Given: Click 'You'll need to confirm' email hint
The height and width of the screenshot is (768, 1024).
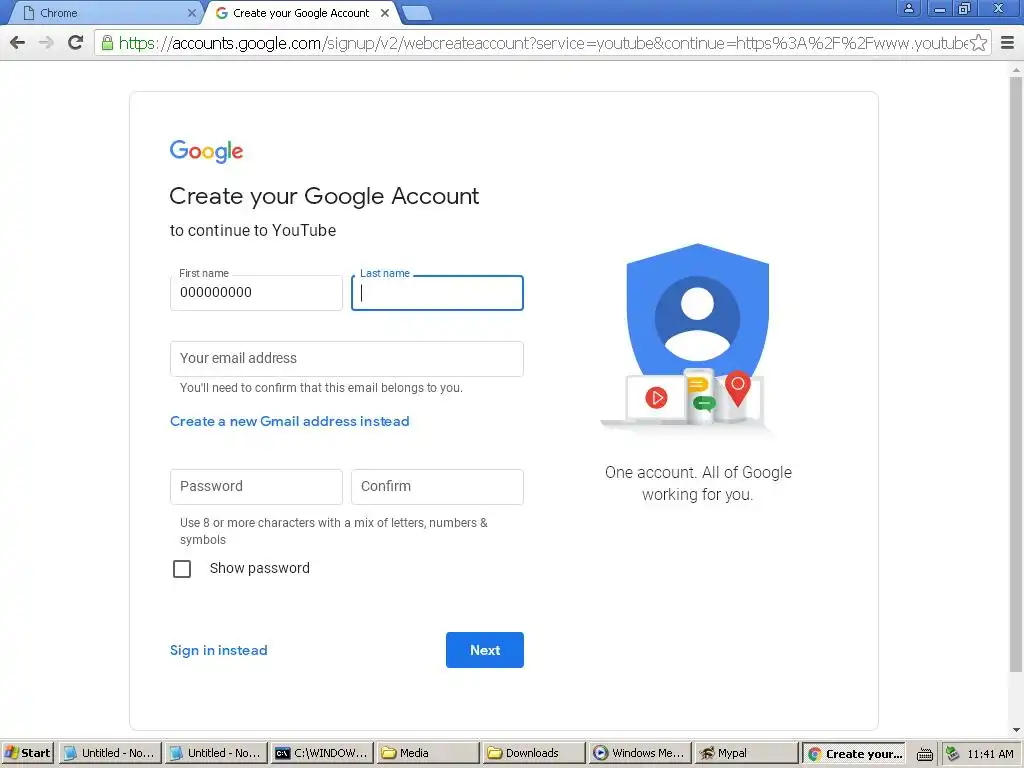Looking at the screenshot, I should click(321, 388).
